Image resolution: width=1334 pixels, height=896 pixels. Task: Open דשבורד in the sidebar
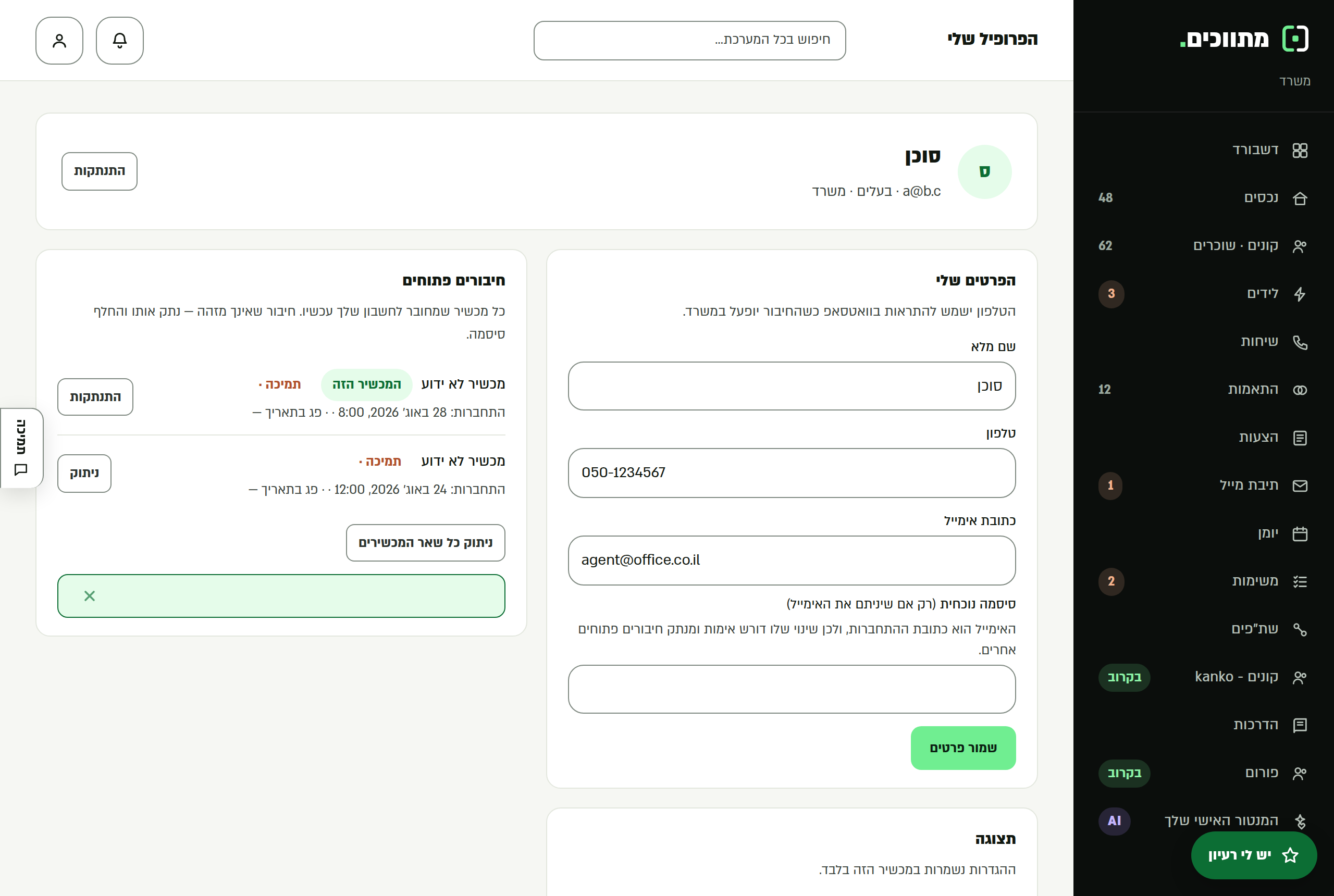pos(1204,150)
